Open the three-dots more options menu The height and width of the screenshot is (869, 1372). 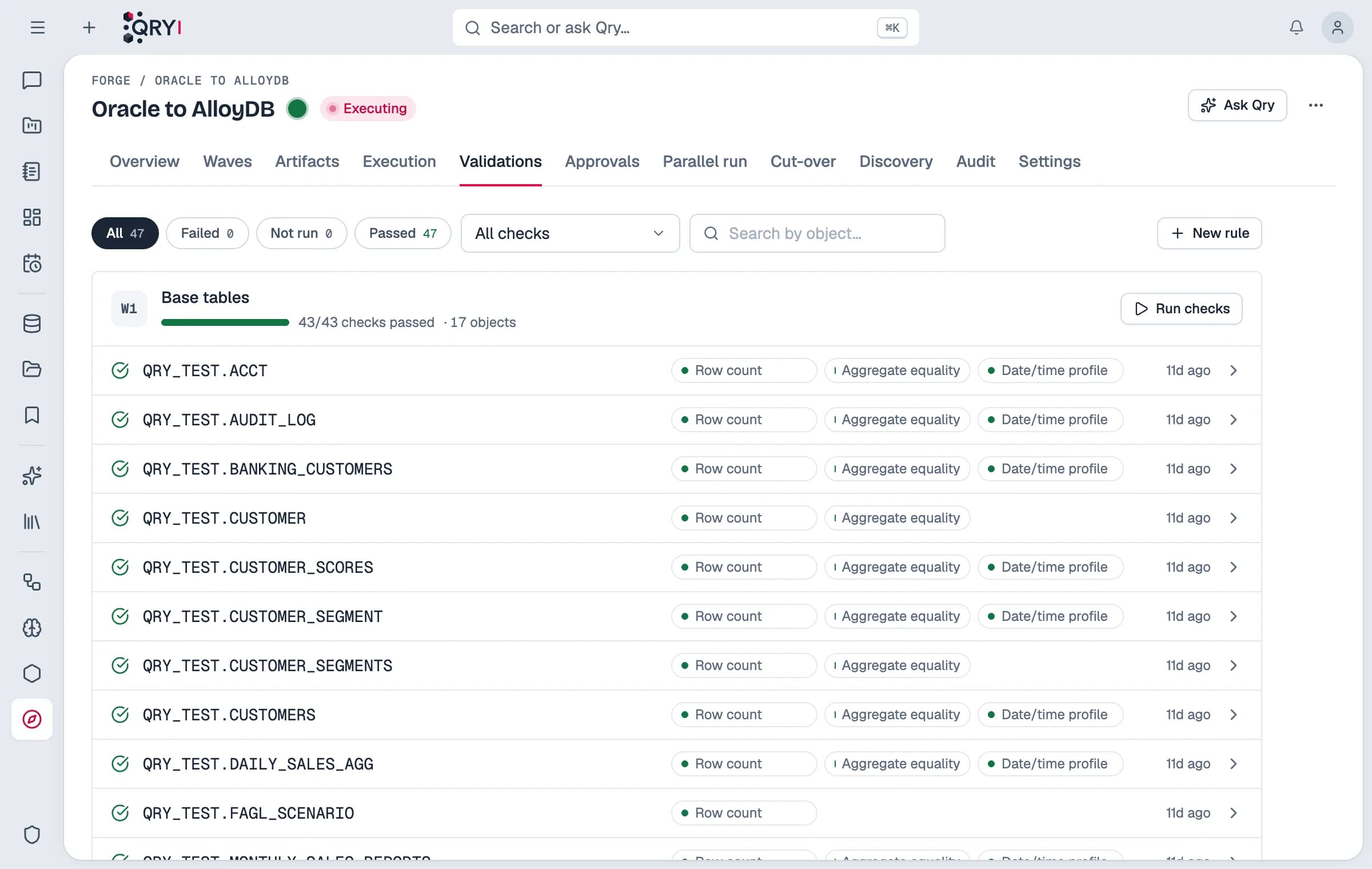(1315, 105)
